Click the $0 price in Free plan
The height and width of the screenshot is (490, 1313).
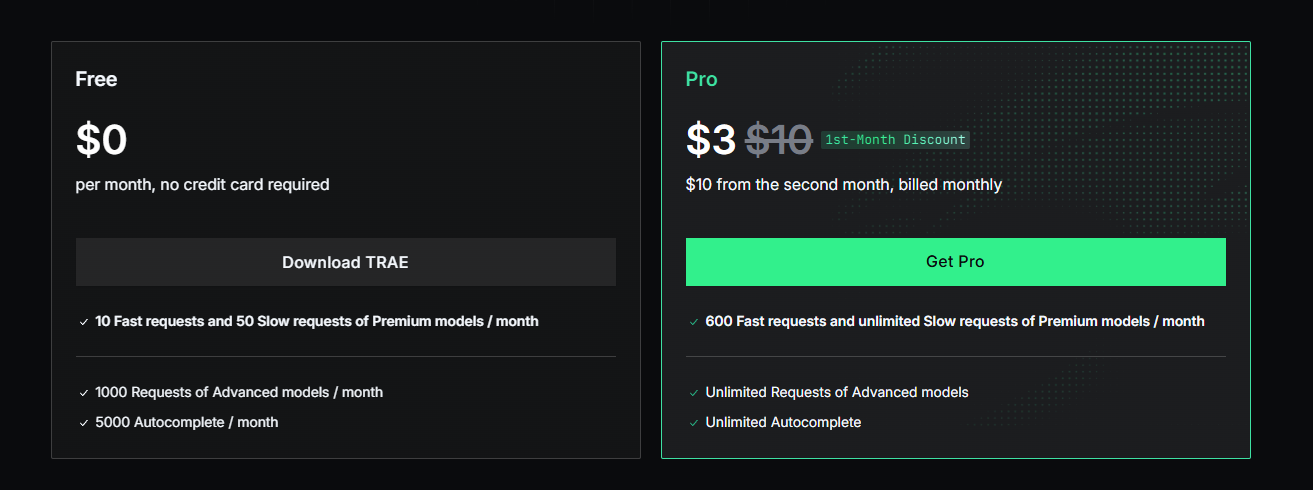click(x=101, y=140)
